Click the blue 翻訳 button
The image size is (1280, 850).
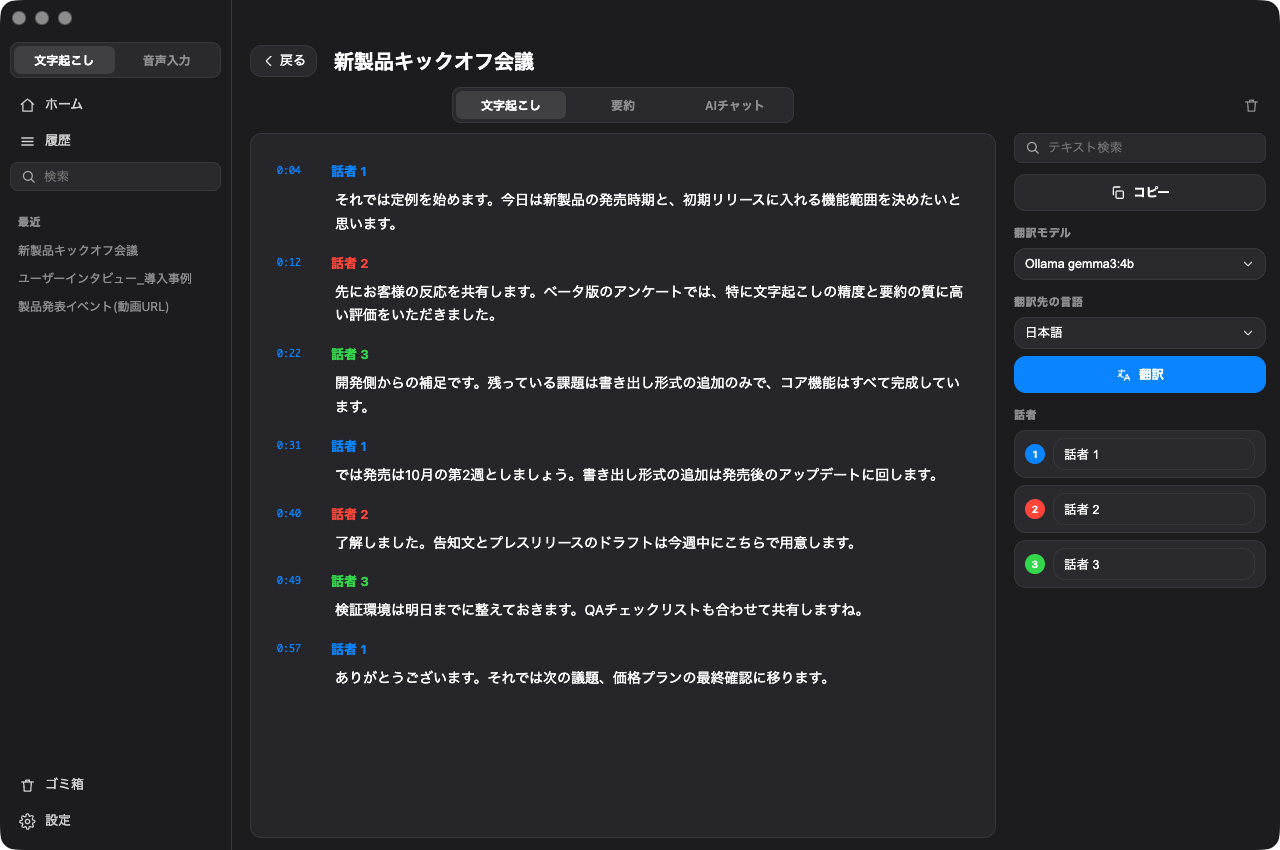click(1140, 374)
